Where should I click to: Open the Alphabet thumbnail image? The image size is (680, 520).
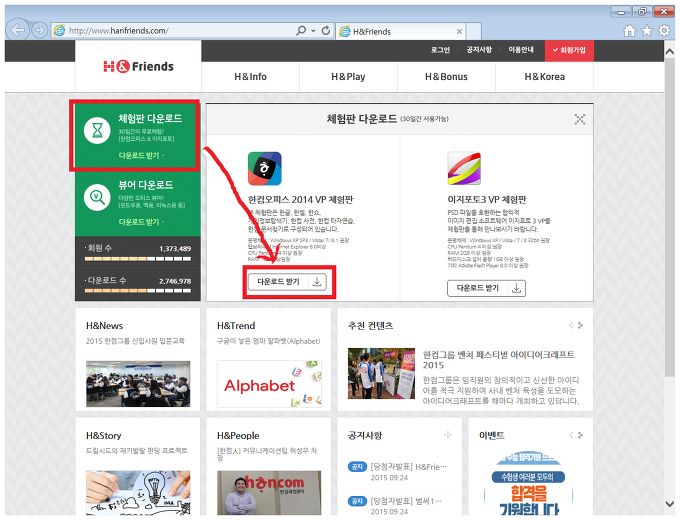point(269,384)
